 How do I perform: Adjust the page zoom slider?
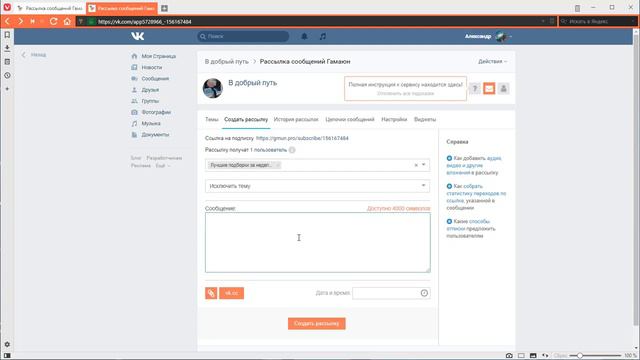pos(580,356)
